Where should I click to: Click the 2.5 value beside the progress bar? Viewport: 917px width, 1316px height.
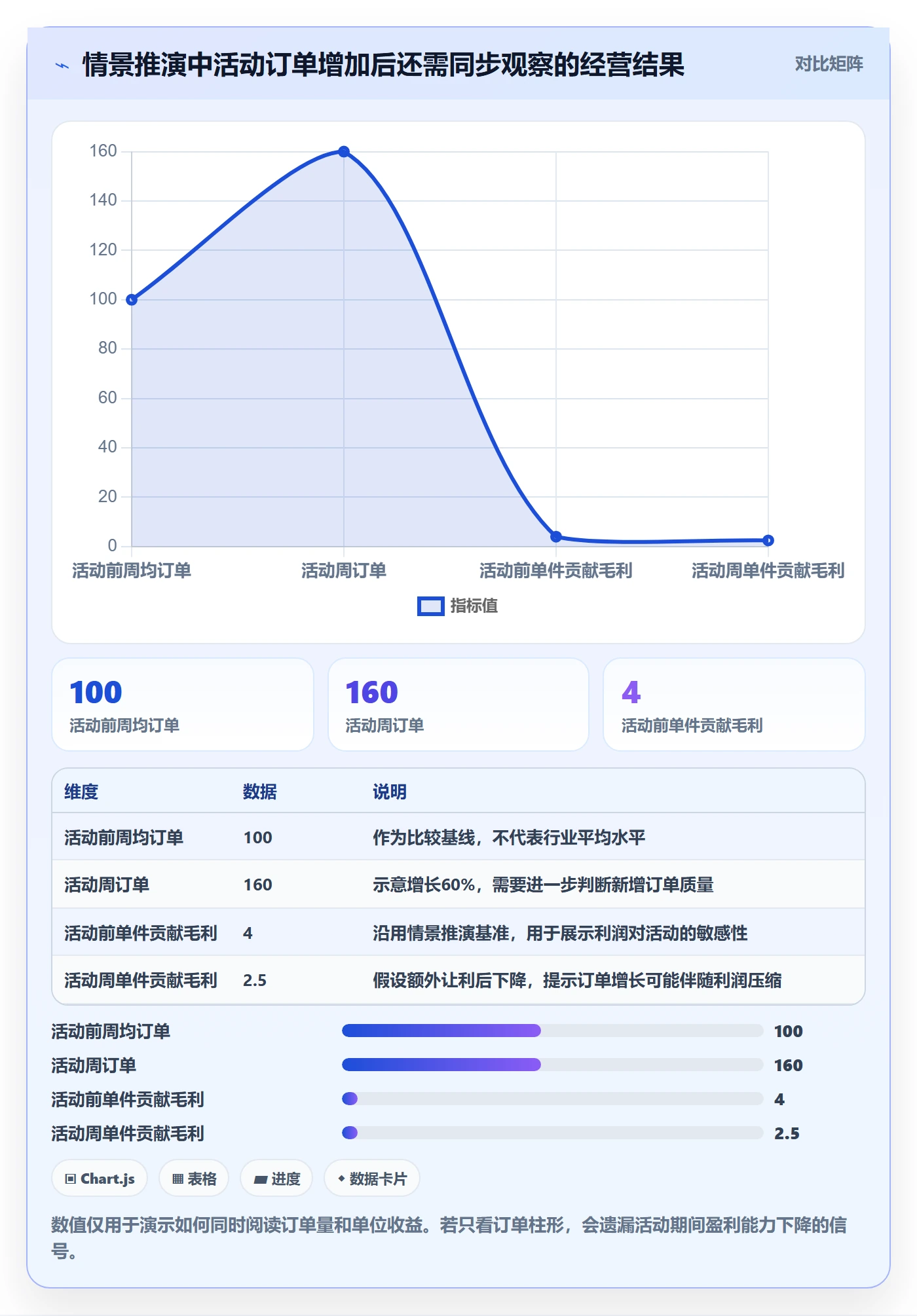(787, 1133)
